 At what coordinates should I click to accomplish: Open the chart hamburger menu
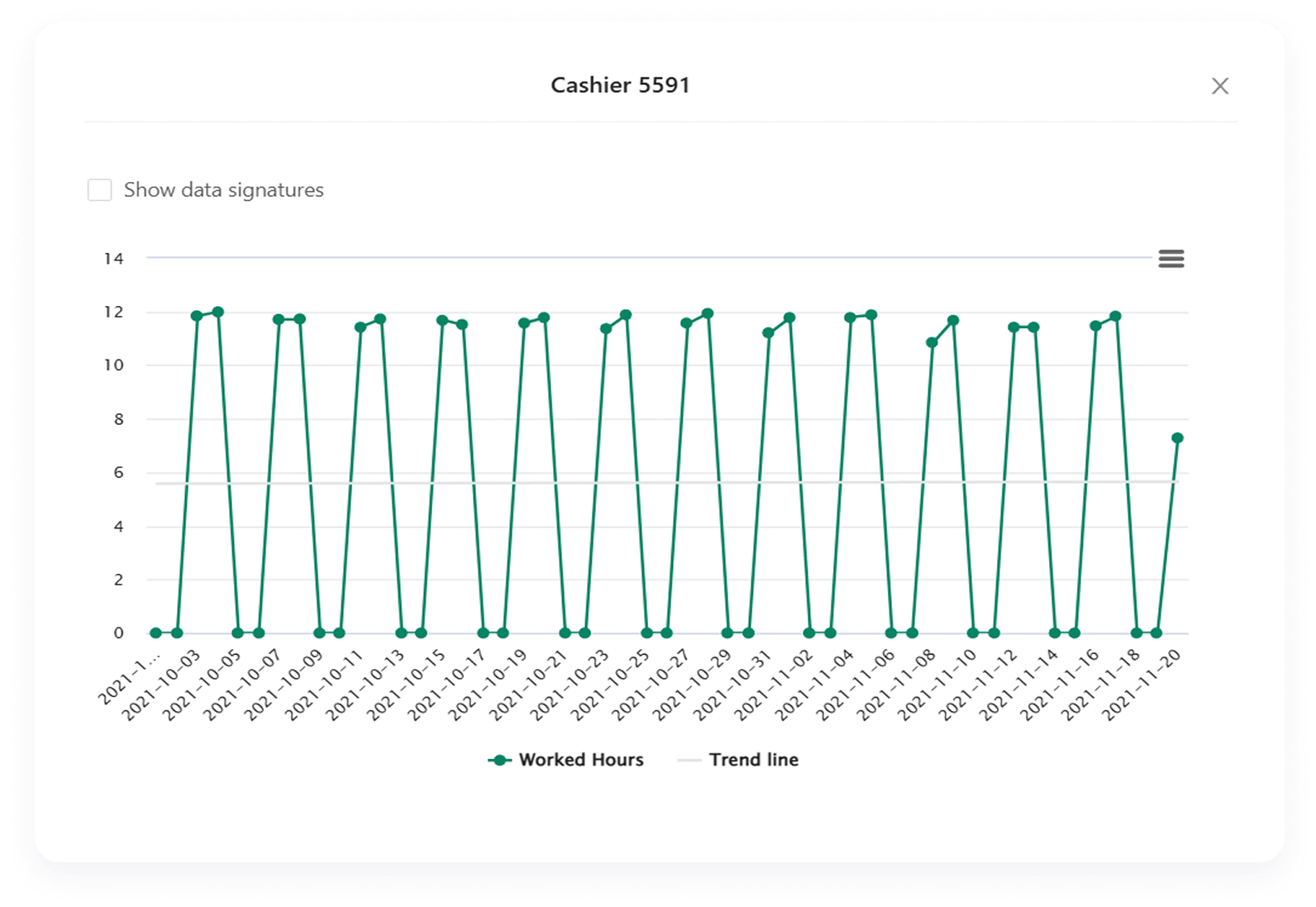[1171, 259]
